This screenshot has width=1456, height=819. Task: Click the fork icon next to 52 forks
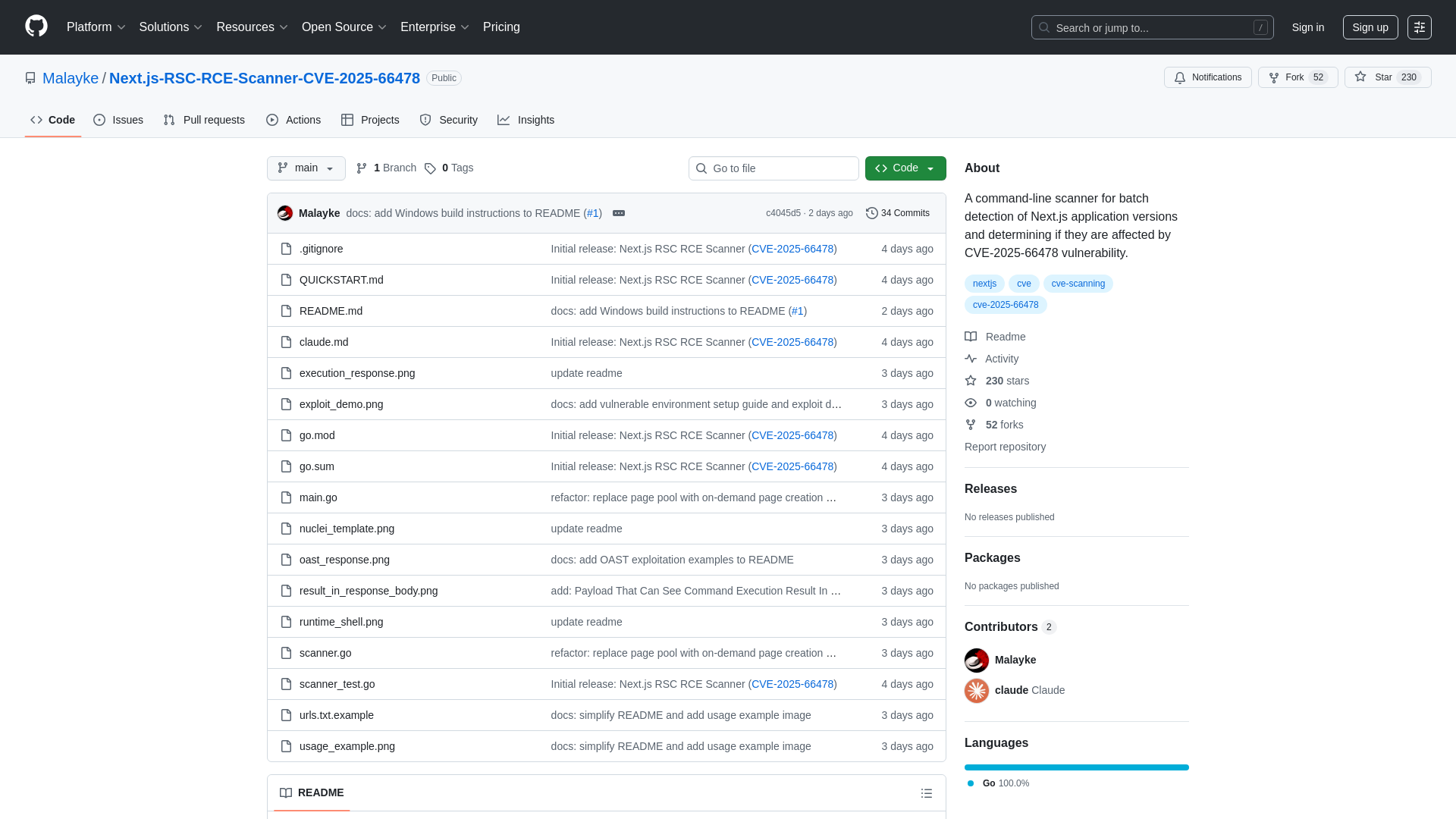tap(971, 425)
